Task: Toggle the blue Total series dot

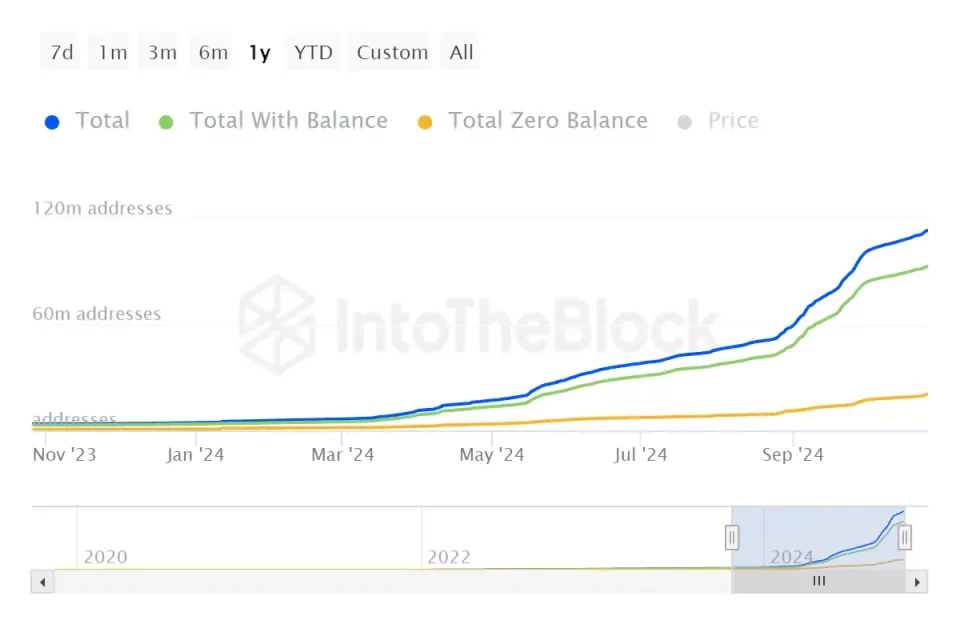Action: (x=53, y=122)
